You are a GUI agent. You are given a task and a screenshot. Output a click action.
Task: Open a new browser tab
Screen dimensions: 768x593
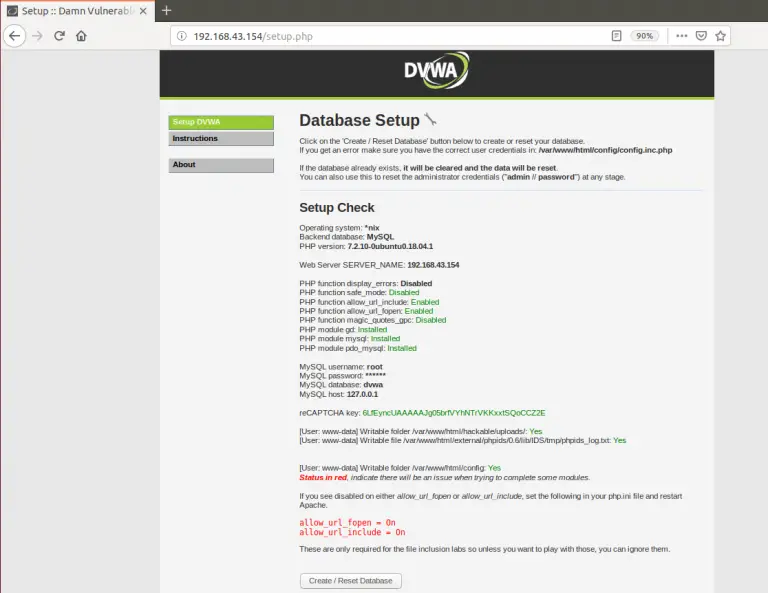(166, 10)
